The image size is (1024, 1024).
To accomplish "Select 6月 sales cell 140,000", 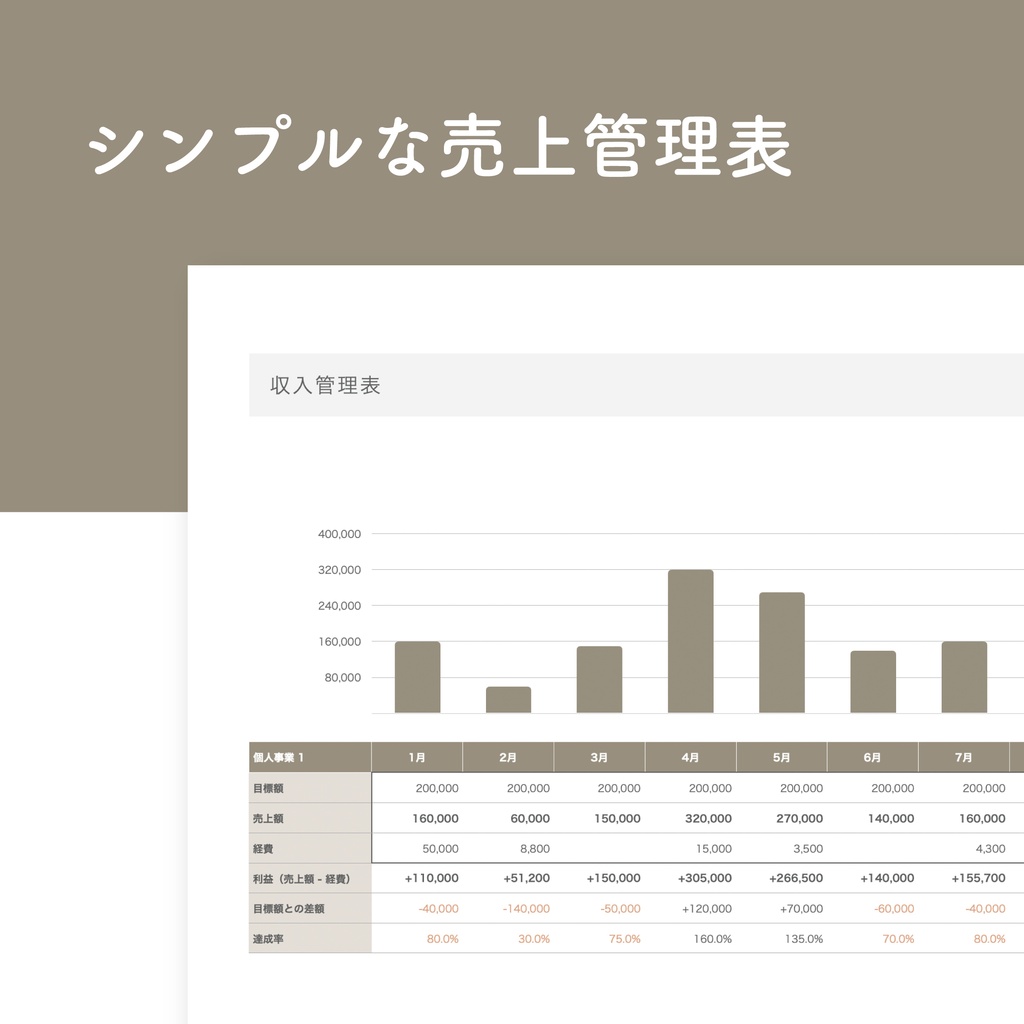I will [872, 818].
